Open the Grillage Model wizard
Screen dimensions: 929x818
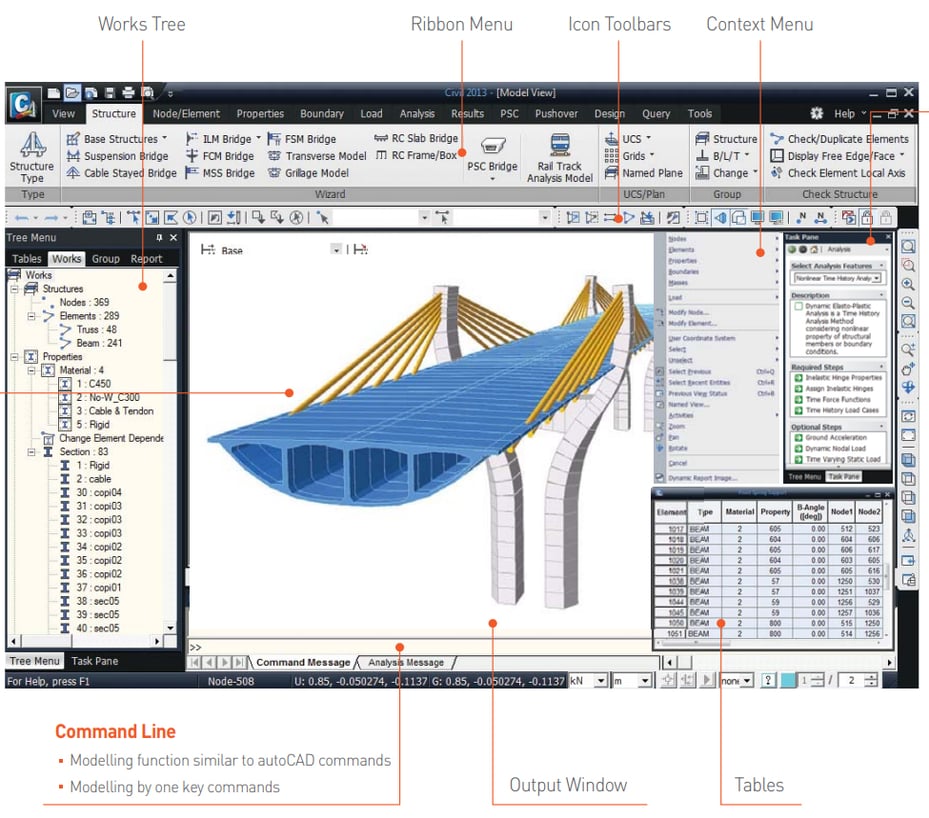coord(308,173)
